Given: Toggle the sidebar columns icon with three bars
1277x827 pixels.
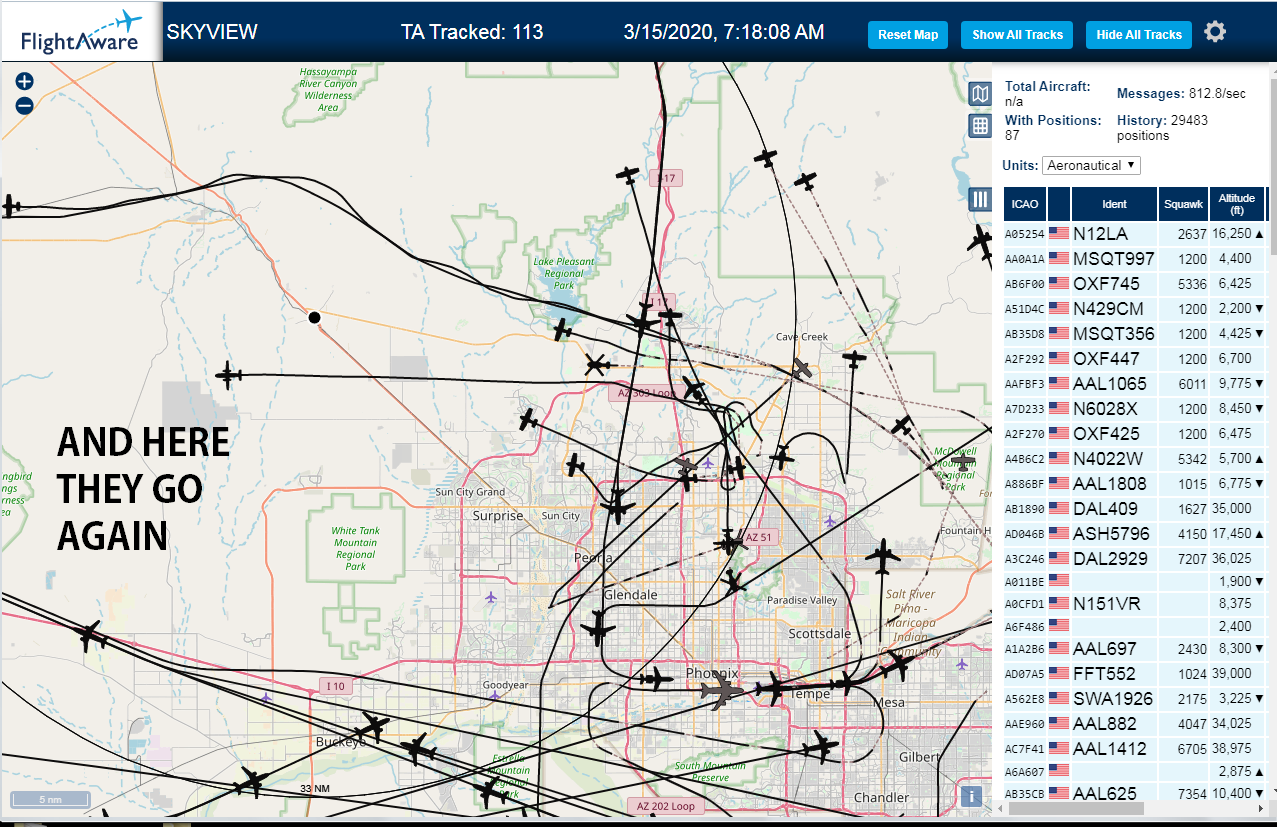Looking at the screenshot, I should 980,199.
